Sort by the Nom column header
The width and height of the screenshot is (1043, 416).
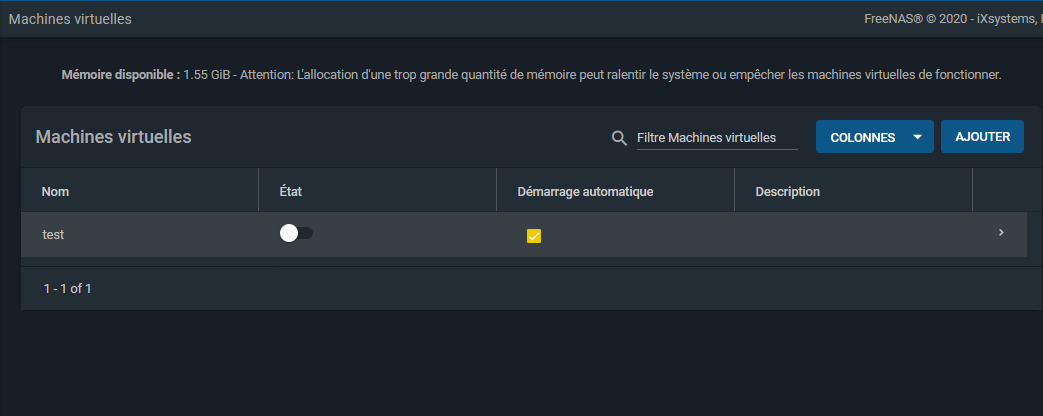[55, 191]
